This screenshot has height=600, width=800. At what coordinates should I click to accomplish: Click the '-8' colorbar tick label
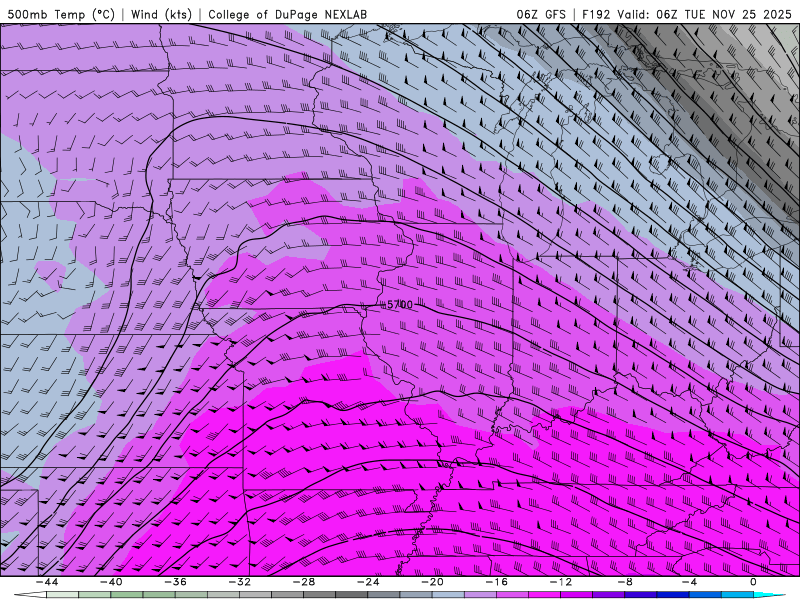(626, 582)
